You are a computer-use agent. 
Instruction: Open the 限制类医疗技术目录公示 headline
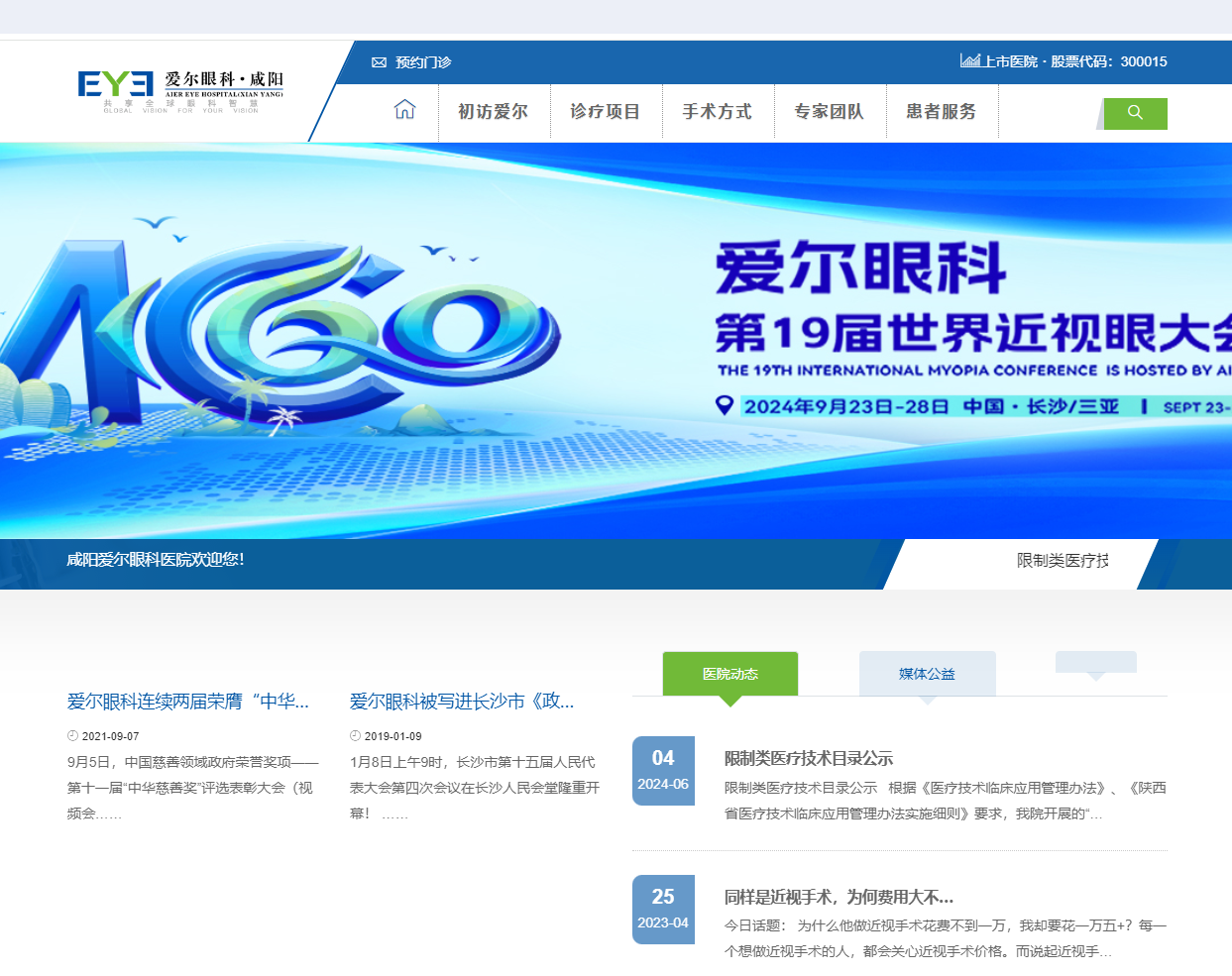click(x=809, y=758)
